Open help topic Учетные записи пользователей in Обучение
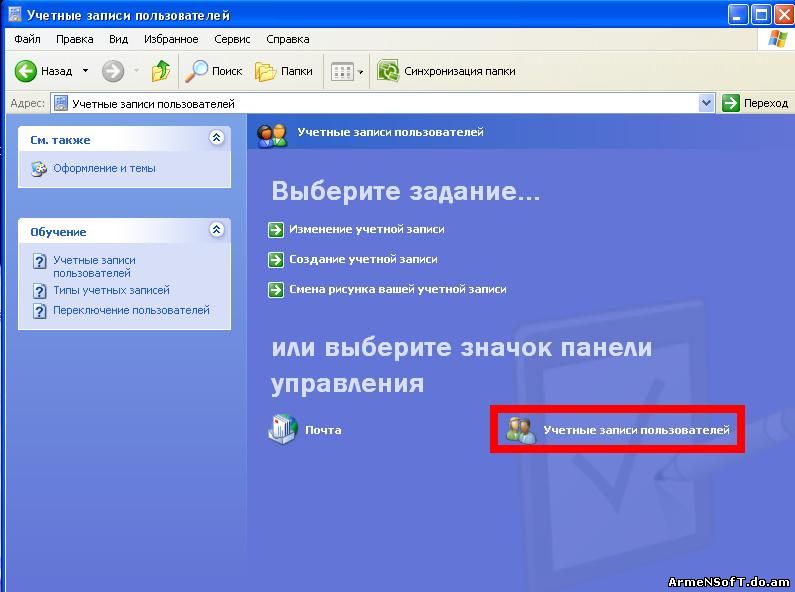This screenshot has width=795, height=592. click(94, 266)
